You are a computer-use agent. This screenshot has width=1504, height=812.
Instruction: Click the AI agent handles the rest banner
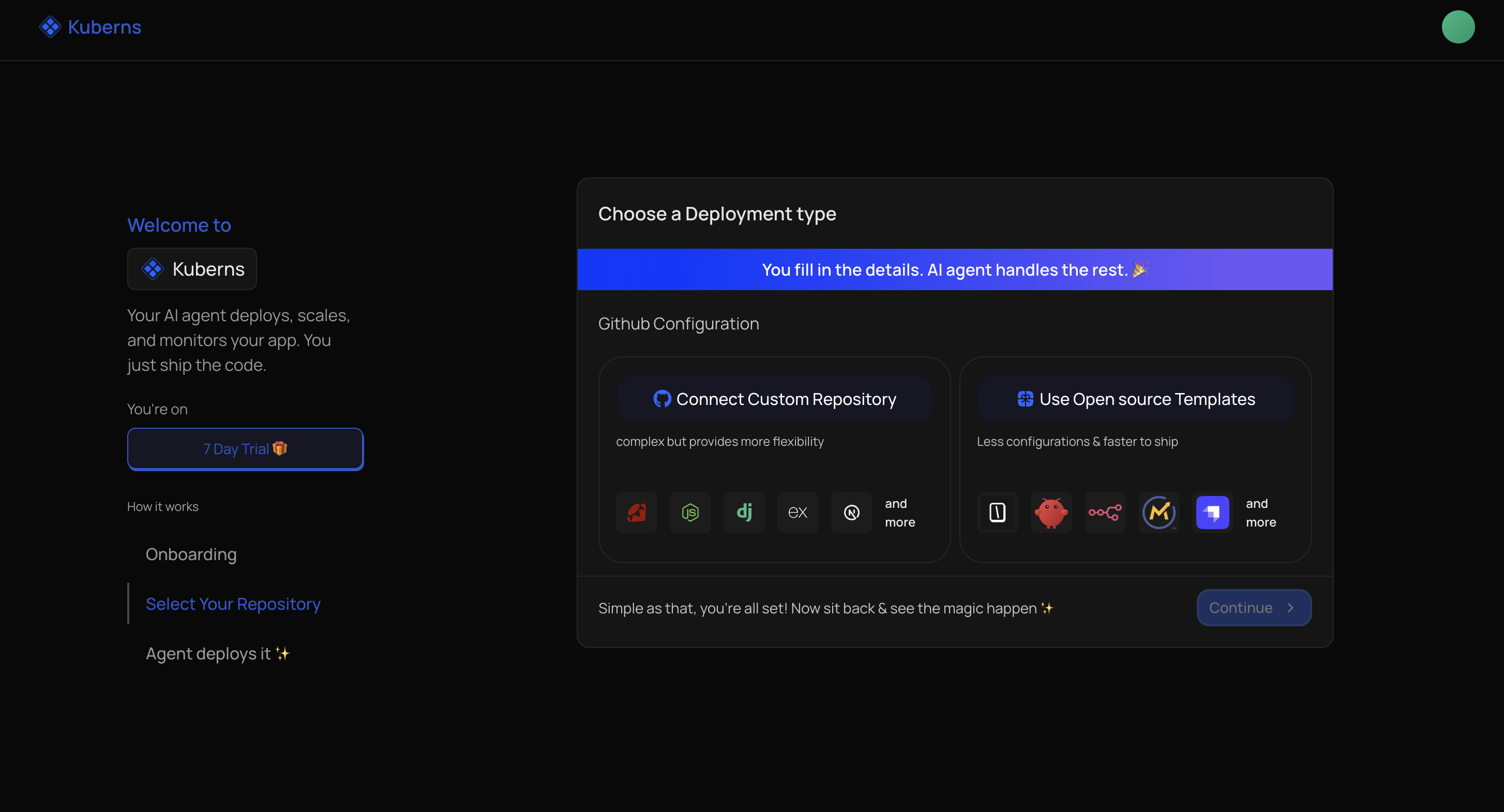click(955, 269)
